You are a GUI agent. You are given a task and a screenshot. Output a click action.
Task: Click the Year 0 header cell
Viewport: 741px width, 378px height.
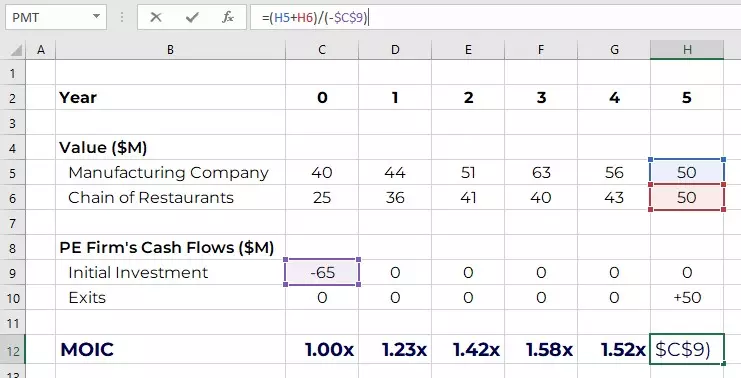point(322,97)
